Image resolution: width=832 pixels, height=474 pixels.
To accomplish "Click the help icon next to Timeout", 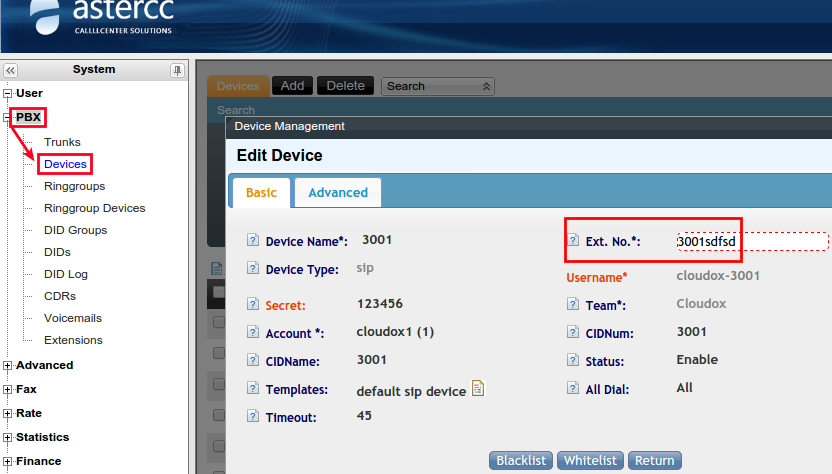I will pos(253,418).
